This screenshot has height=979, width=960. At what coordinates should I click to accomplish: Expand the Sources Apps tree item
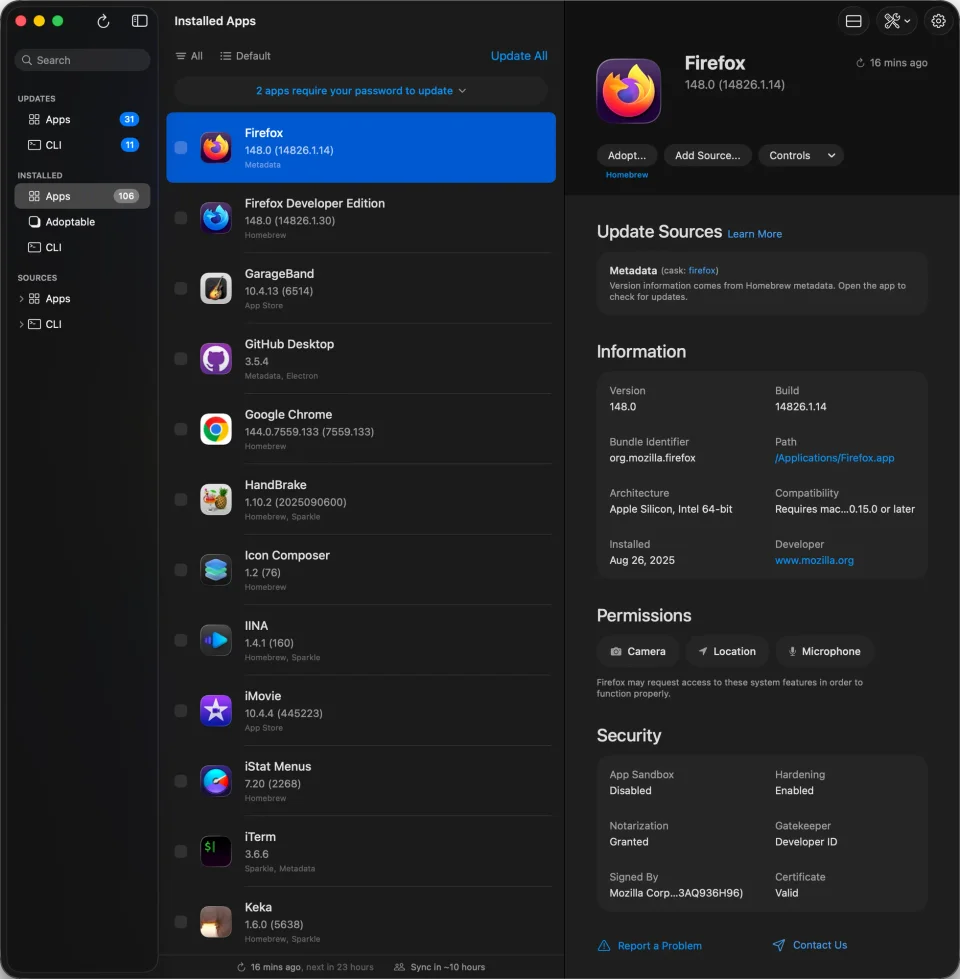(x=21, y=299)
